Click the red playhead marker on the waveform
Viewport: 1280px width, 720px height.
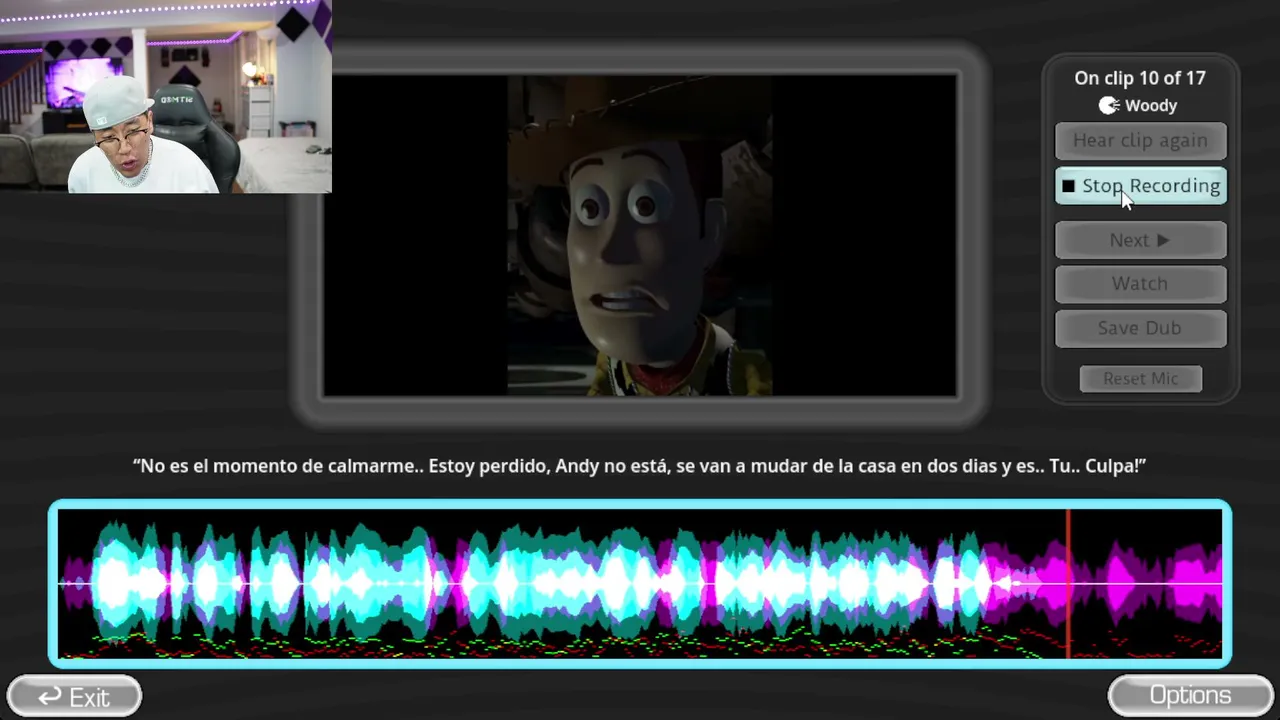[x=1068, y=584]
